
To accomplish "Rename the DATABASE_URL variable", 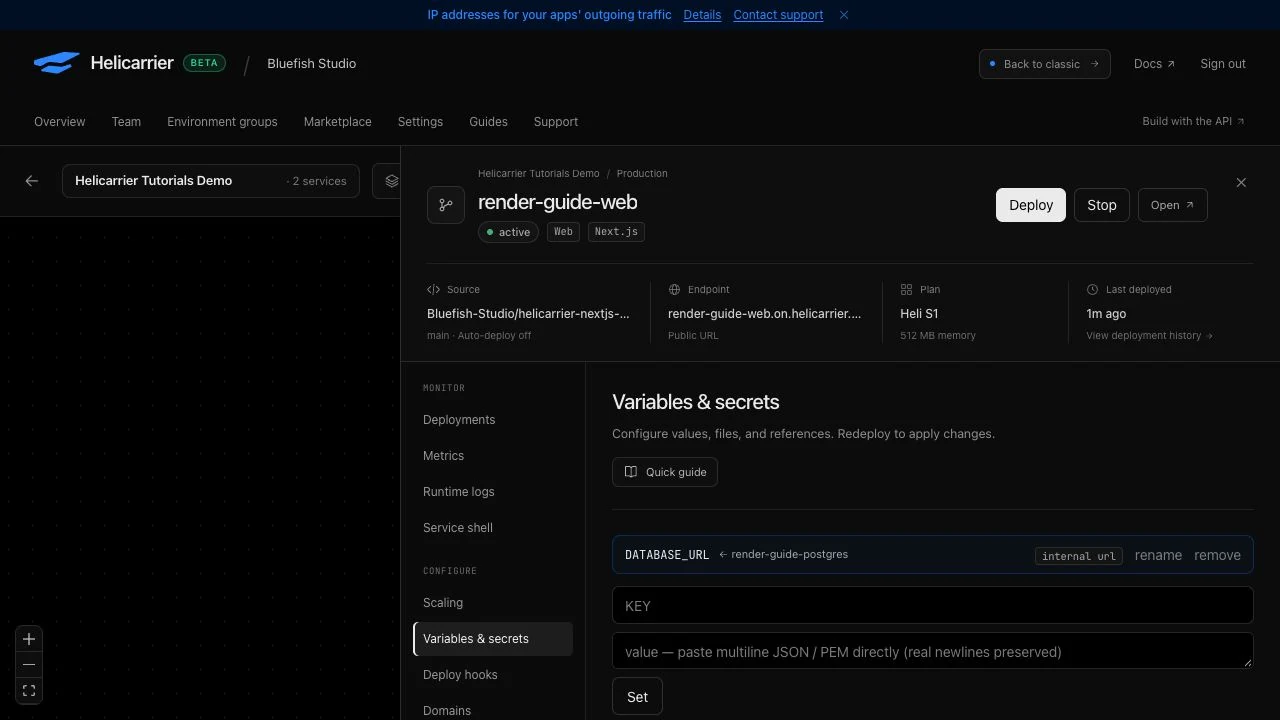I will tap(1158, 555).
